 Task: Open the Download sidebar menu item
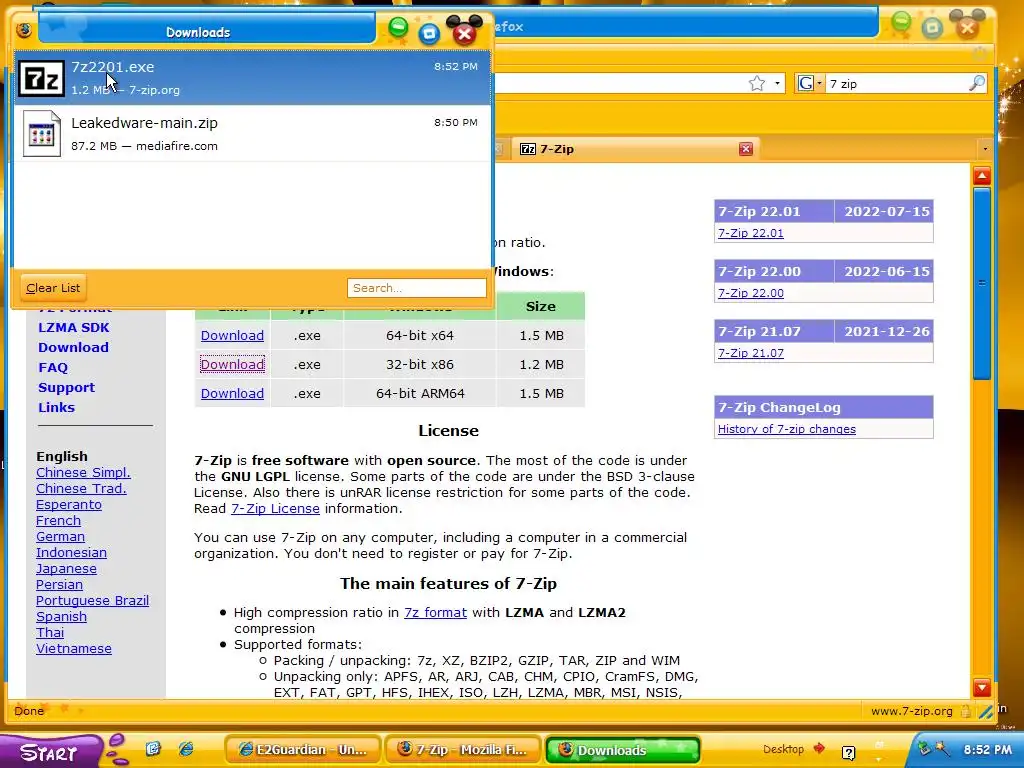click(x=73, y=347)
